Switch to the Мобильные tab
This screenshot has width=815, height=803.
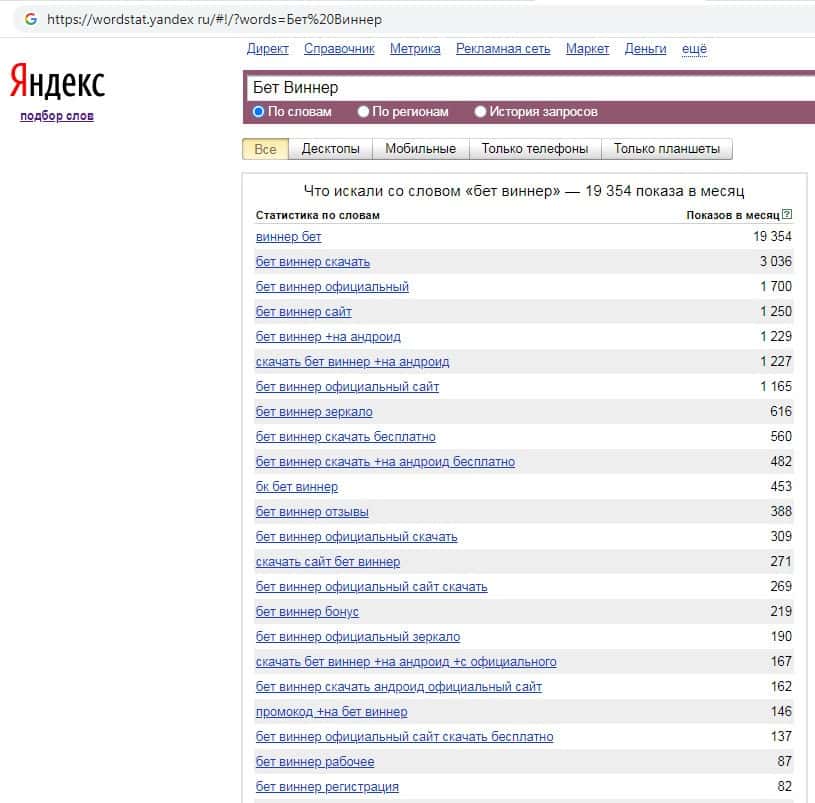[x=420, y=149]
